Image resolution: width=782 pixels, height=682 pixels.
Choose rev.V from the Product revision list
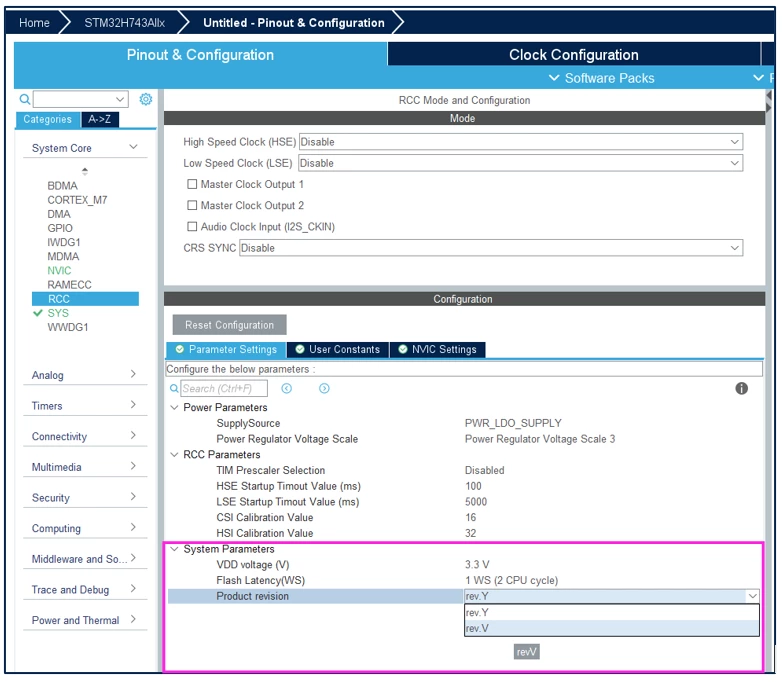click(611, 628)
